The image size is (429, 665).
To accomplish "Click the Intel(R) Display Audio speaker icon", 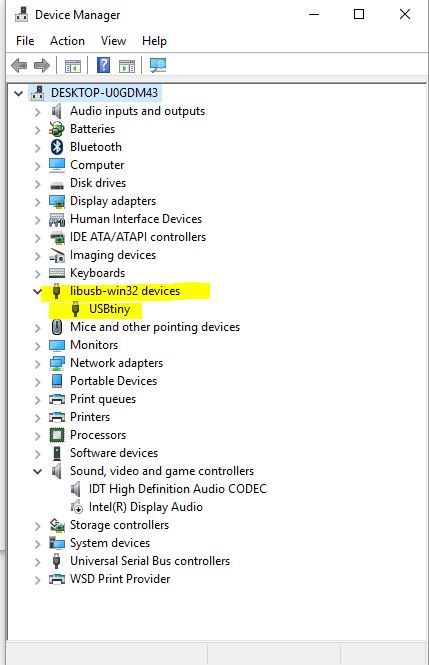I will (x=76, y=507).
